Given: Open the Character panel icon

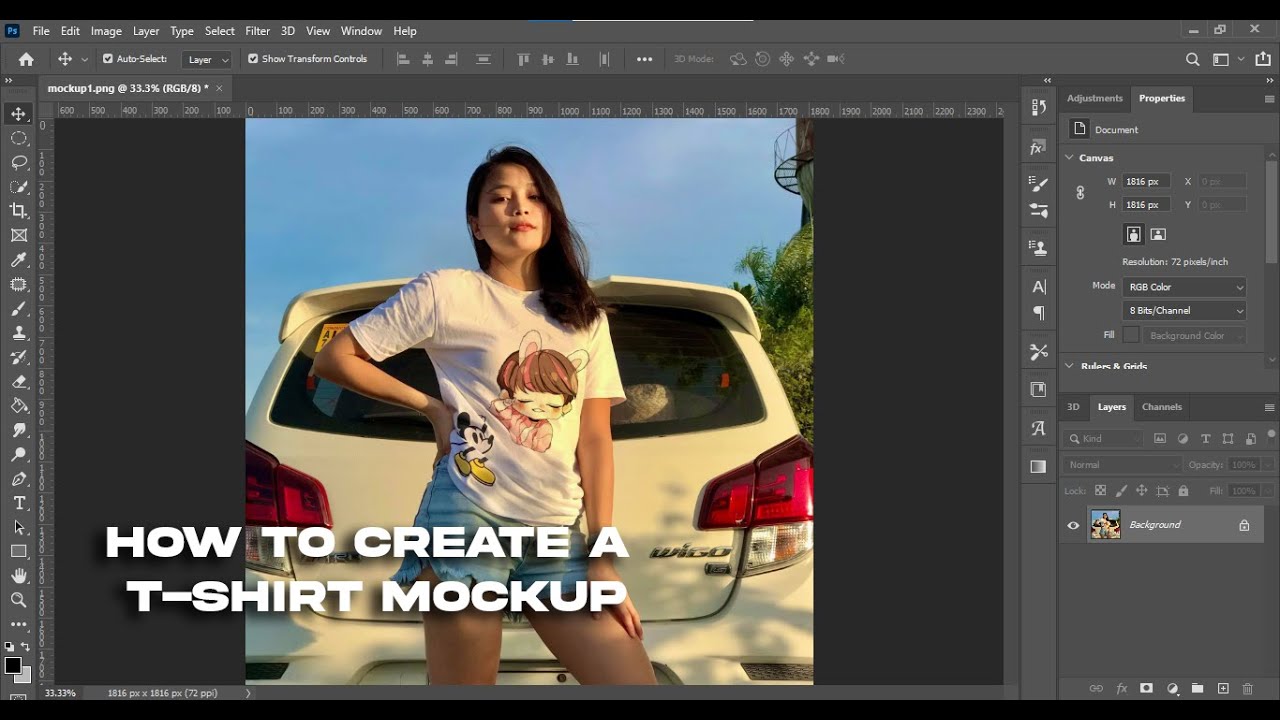Looking at the screenshot, I should pos(1038,287).
